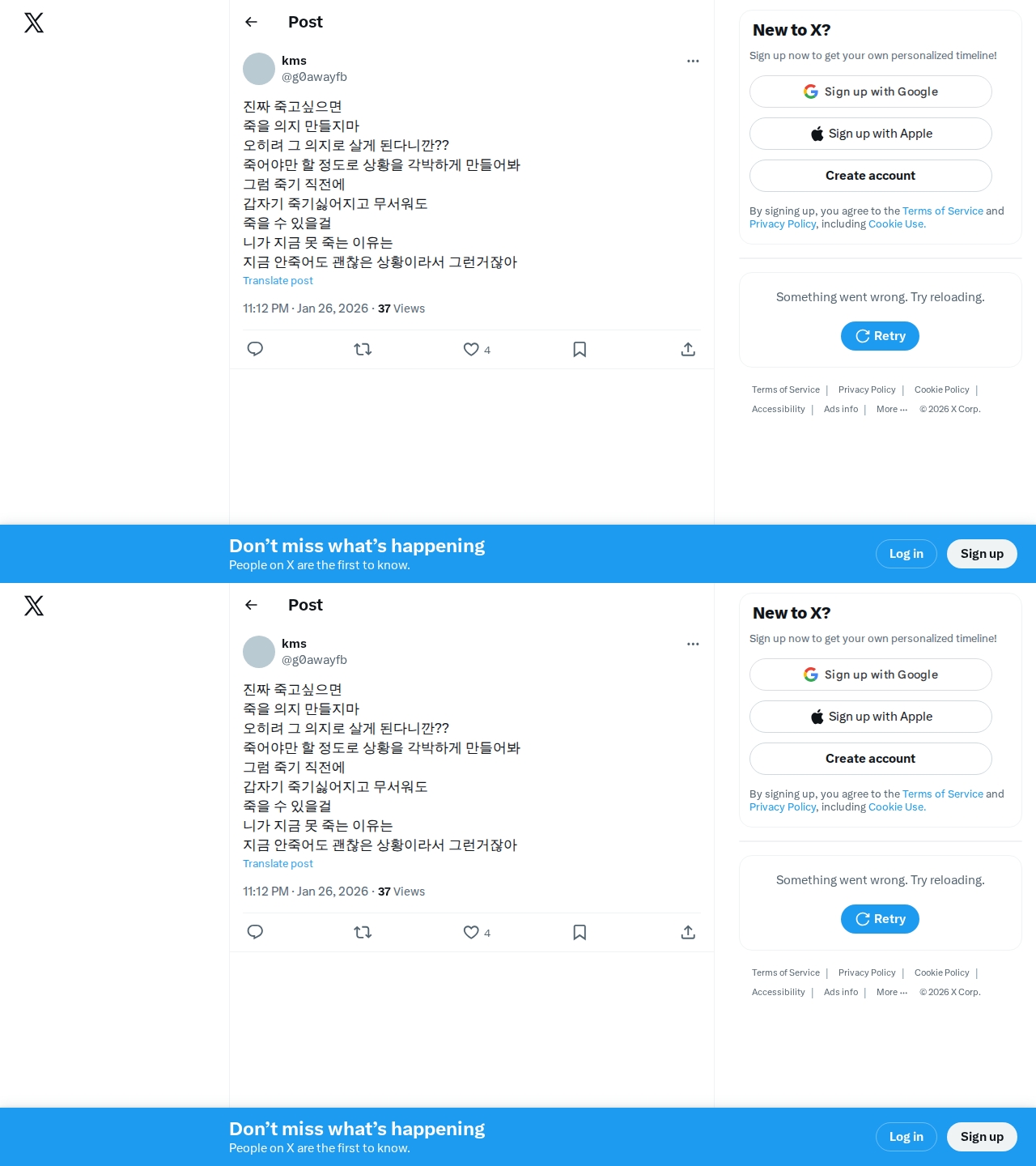Click the X logo in the upper left sidebar
The height and width of the screenshot is (1166, 1036).
coord(34,23)
